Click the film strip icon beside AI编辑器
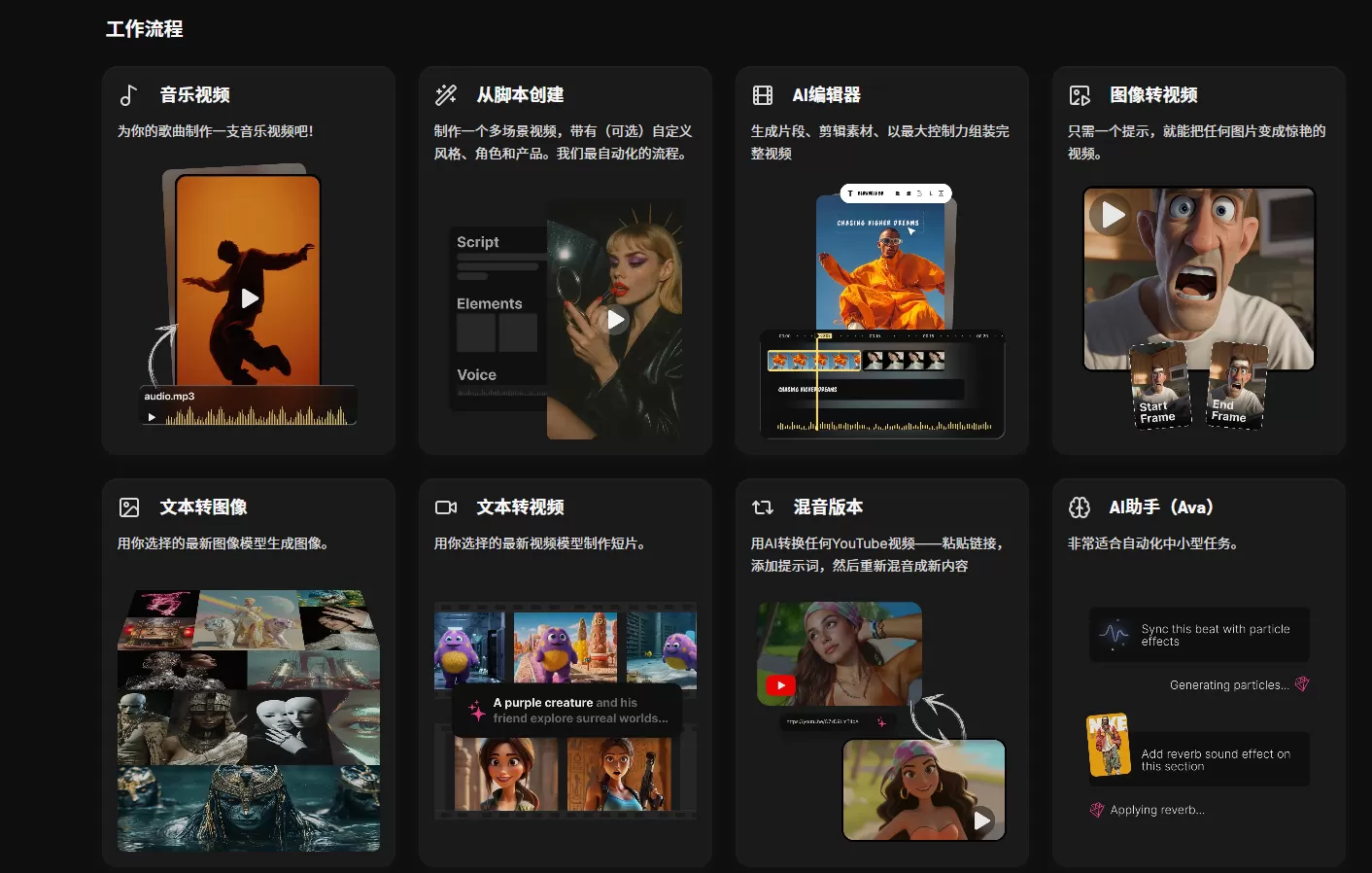1372x873 pixels. click(763, 94)
